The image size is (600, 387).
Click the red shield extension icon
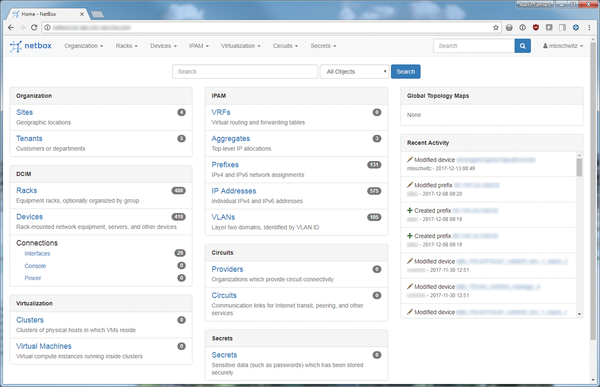point(536,28)
